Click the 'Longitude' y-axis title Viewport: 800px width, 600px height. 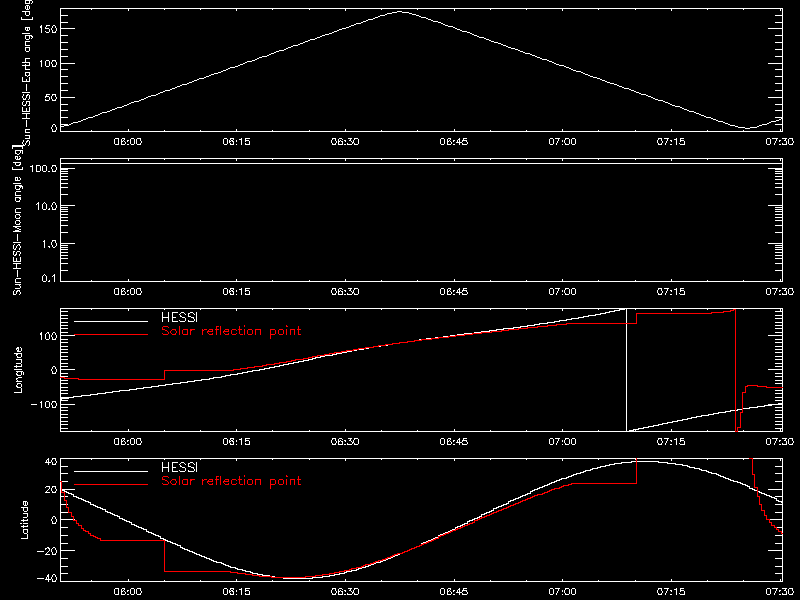click(x=18, y=370)
